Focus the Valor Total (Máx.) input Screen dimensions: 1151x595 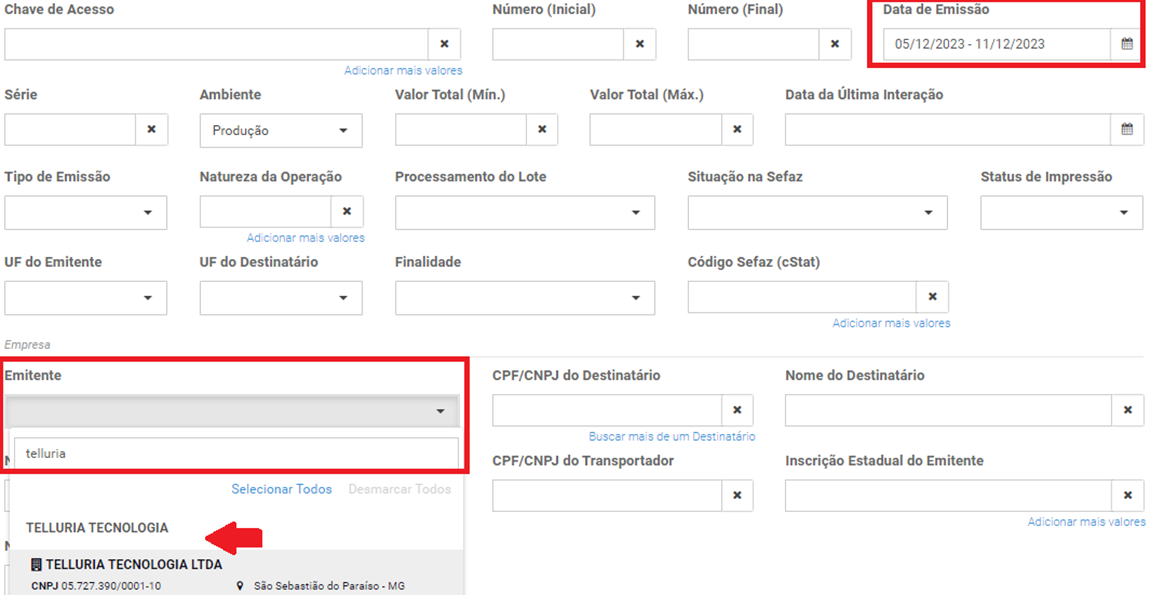click(x=656, y=129)
